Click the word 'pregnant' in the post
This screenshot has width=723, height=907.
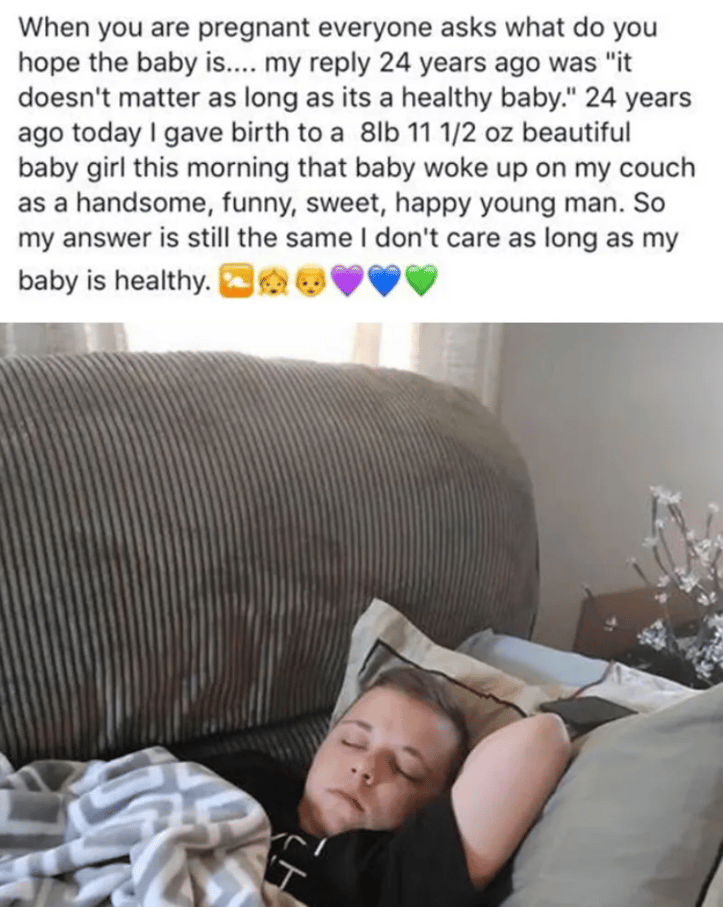255,28
